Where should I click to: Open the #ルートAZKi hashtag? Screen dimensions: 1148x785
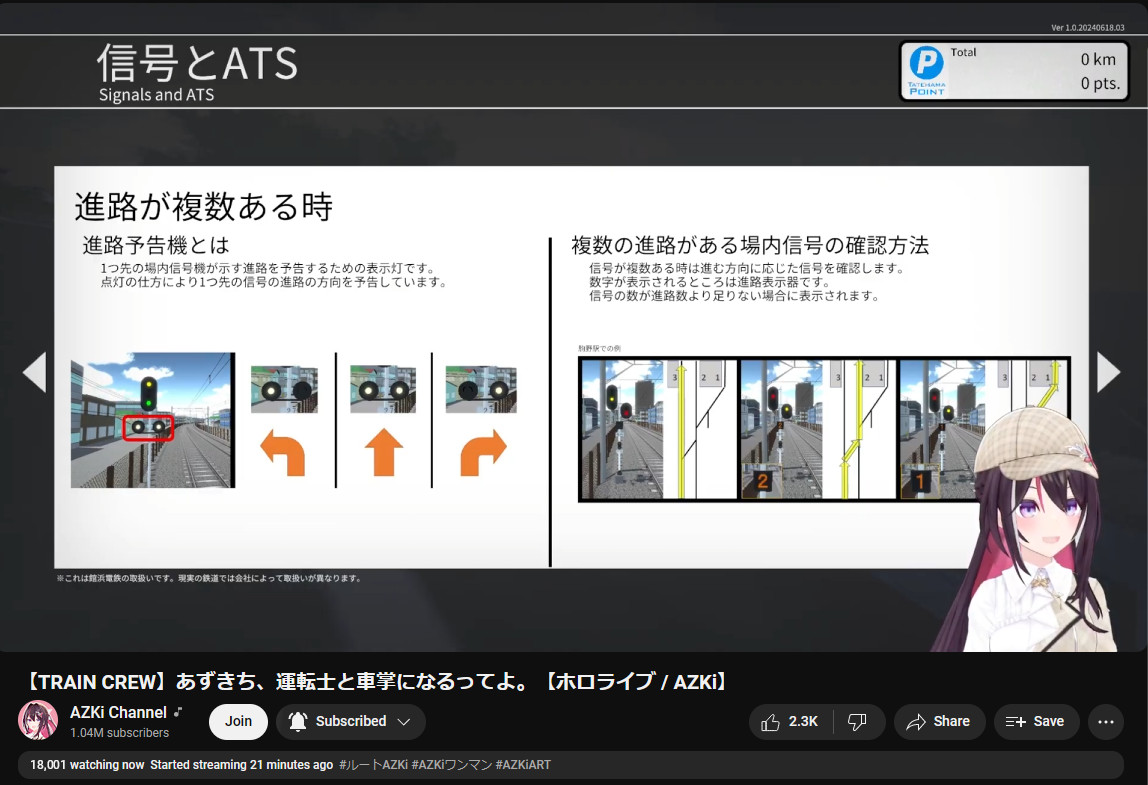coord(373,764)
